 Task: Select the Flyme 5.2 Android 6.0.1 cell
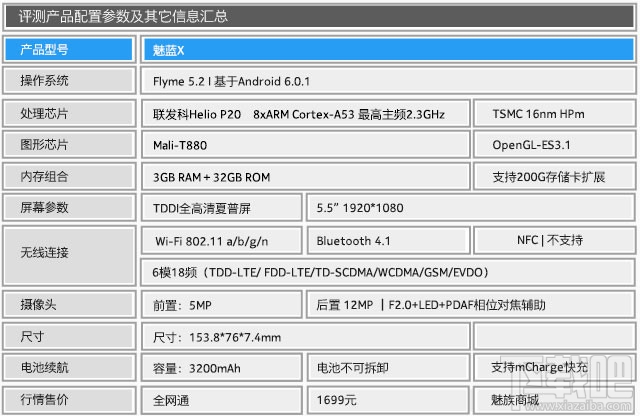pos(385,81)
